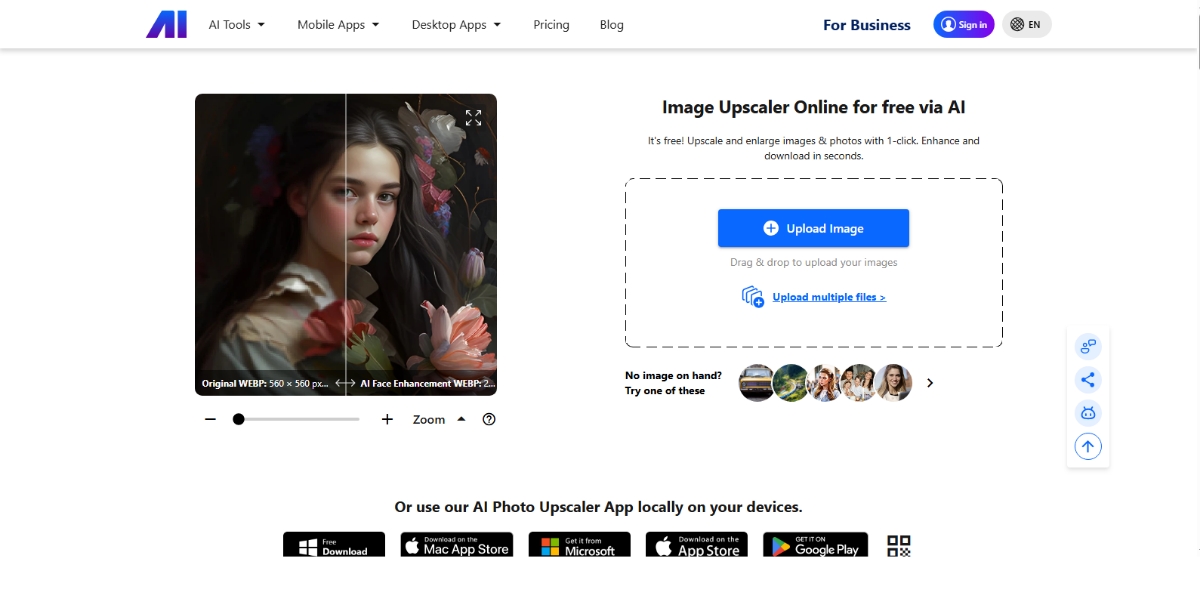The height and width of the screenshot is (610, 1200).
Task: Select the group of people sample image
Action: coord(859,382)
